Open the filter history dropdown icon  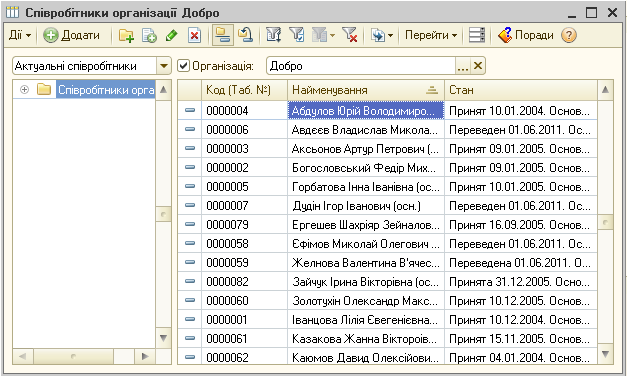pyautogui.click(x=323, y=35)
